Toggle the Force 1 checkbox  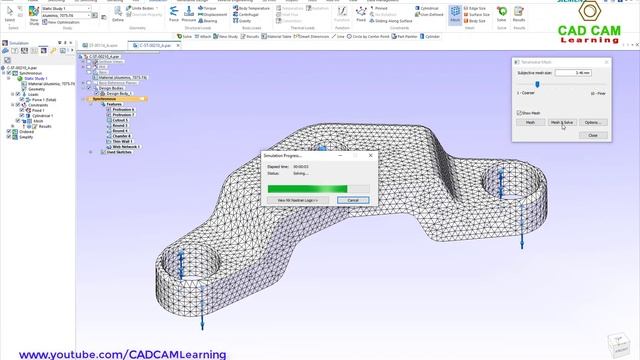[x=22, y=100]
